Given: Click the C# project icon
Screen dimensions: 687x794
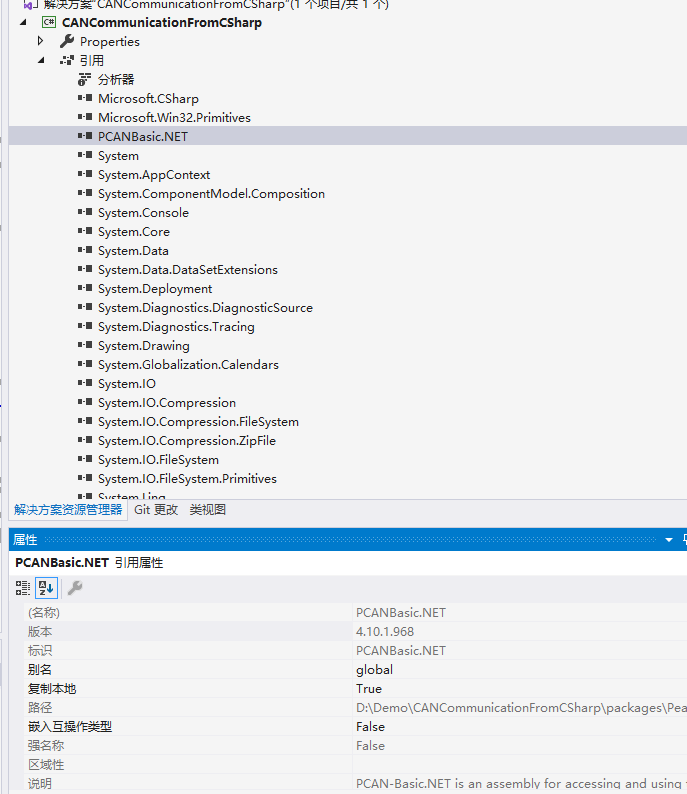Looking at the screenshot, I should (49, 22).
